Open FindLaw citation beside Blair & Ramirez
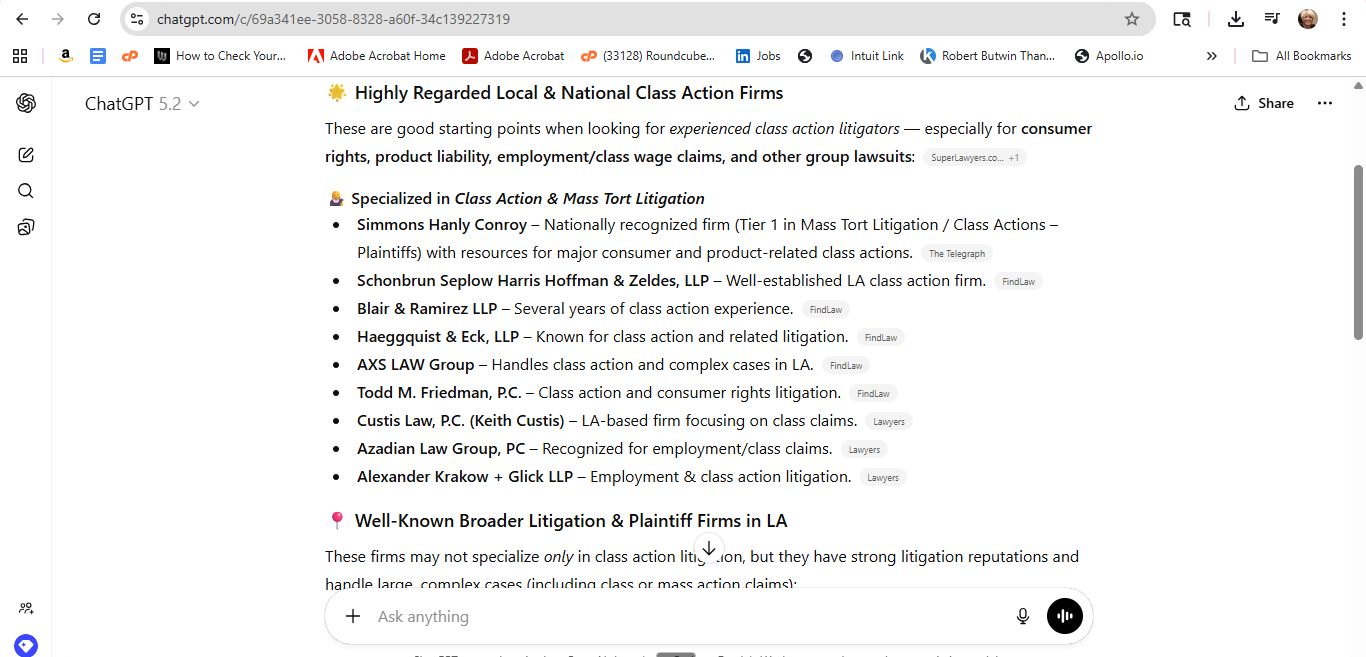This screenshot has height=657, width=1366. (x=826, y=310)
